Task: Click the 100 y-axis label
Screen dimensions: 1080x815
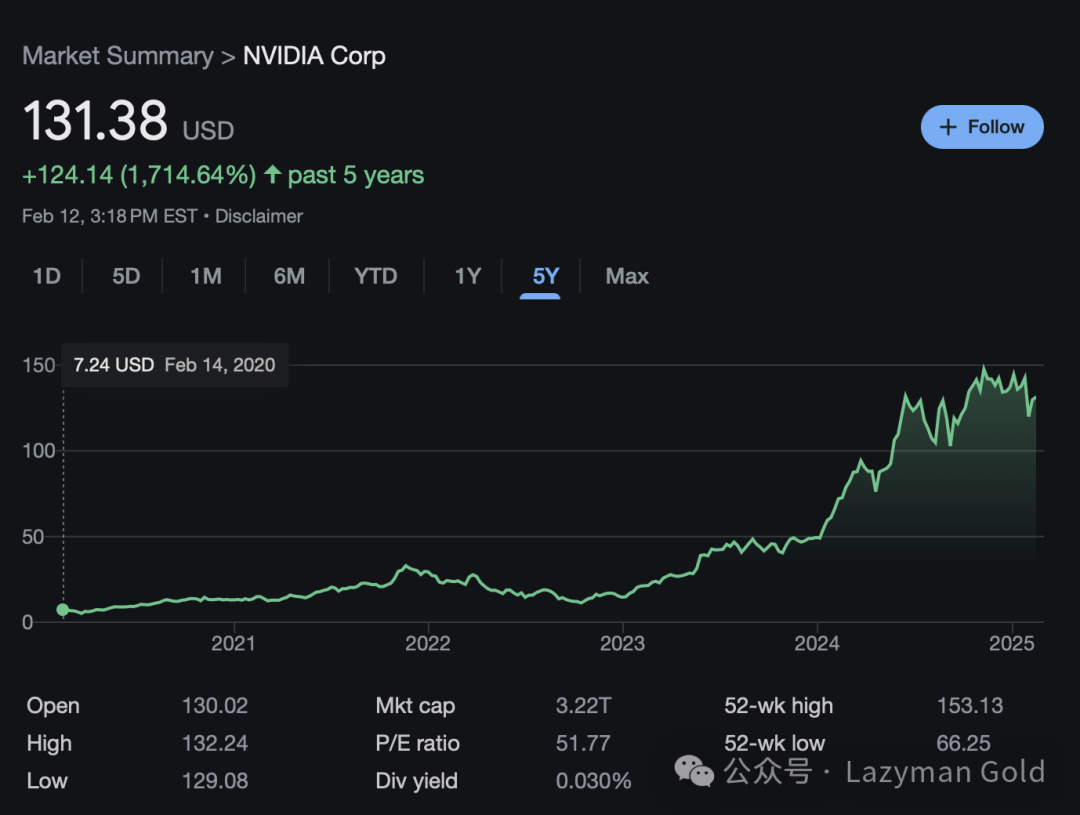Action: coord(39,451)
